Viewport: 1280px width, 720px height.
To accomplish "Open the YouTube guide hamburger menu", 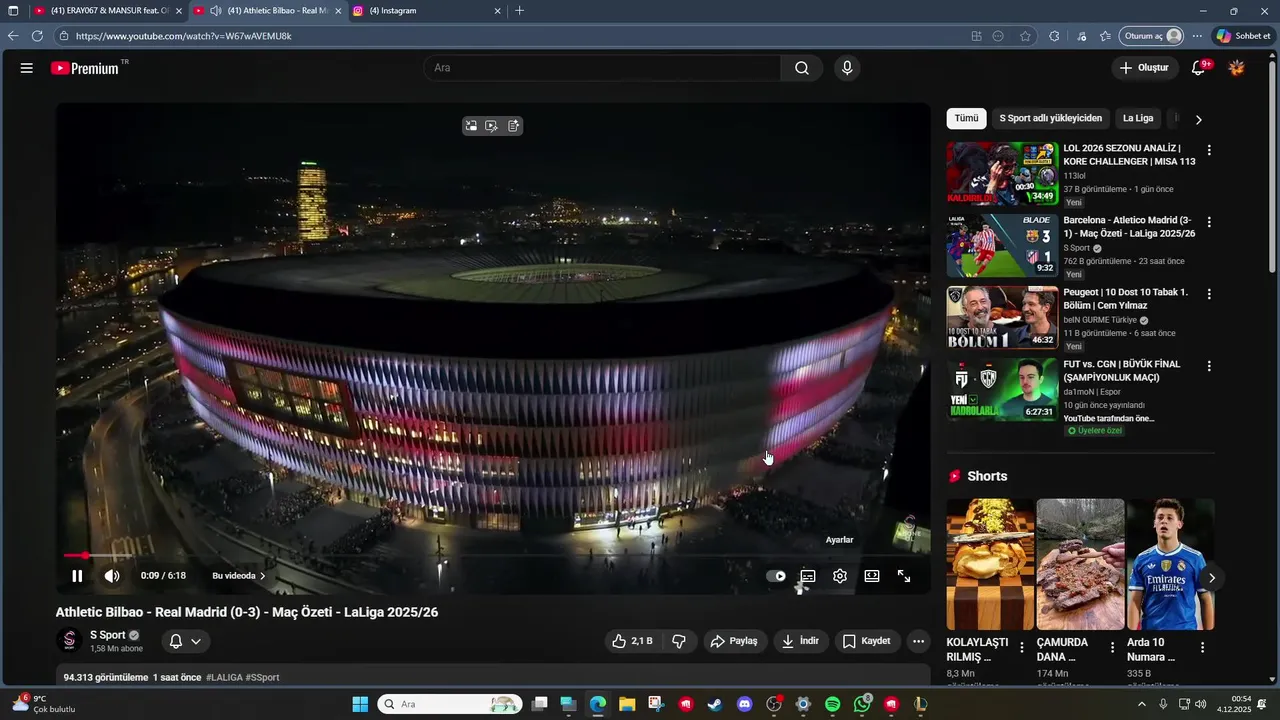I will coord(27,68).
